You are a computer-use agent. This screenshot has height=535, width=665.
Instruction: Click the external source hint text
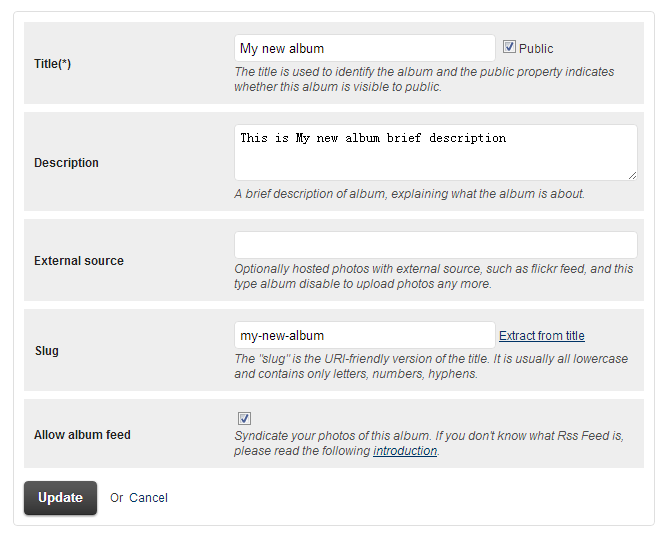[433, 276]
